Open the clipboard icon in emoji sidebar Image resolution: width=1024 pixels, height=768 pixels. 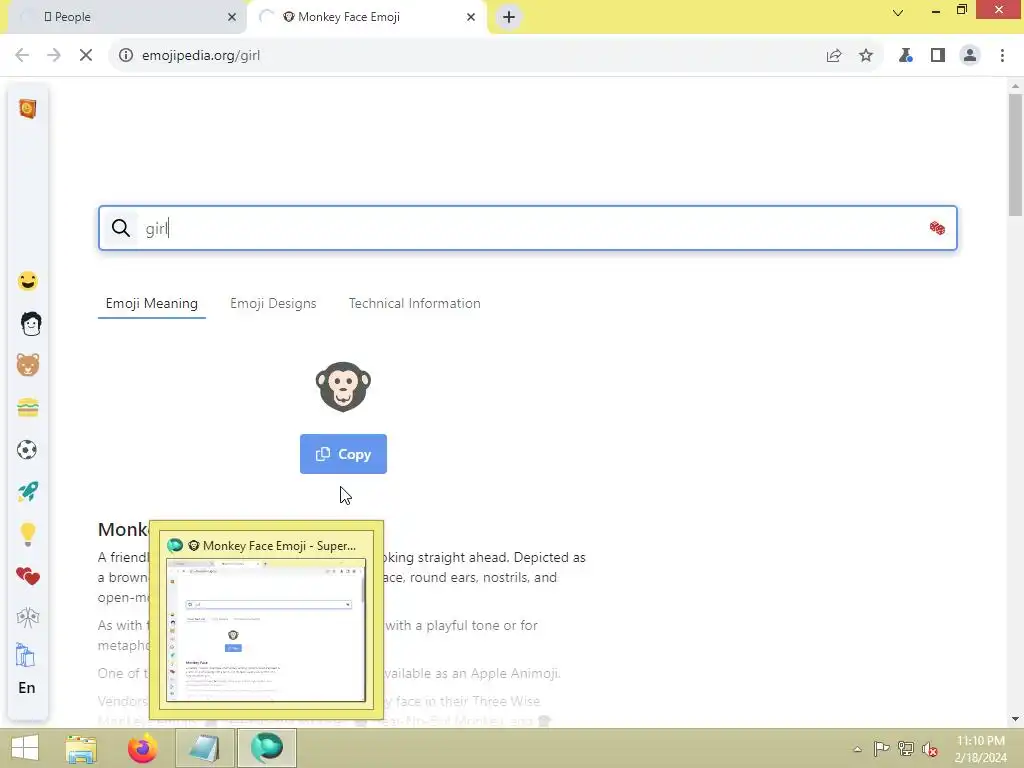25,655
